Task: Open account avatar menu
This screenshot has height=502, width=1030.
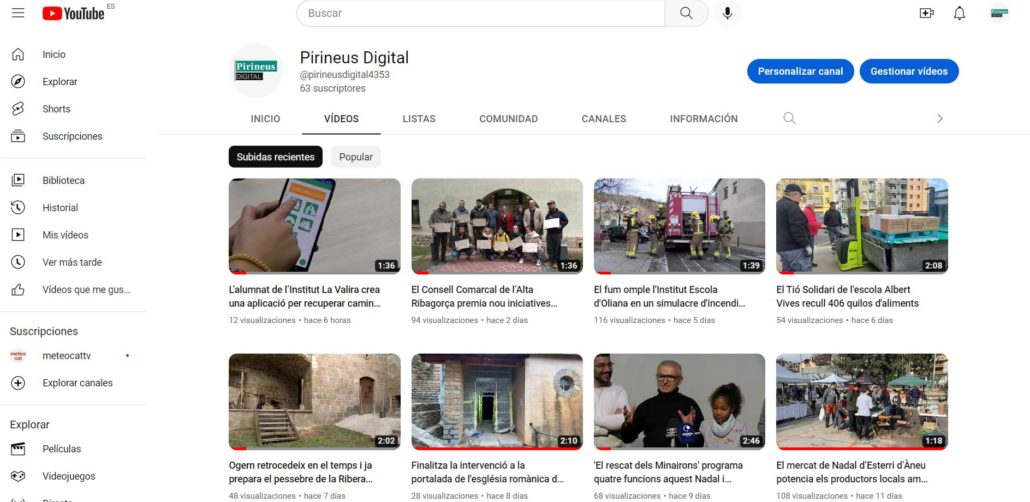Action: [x=998, y=13]
